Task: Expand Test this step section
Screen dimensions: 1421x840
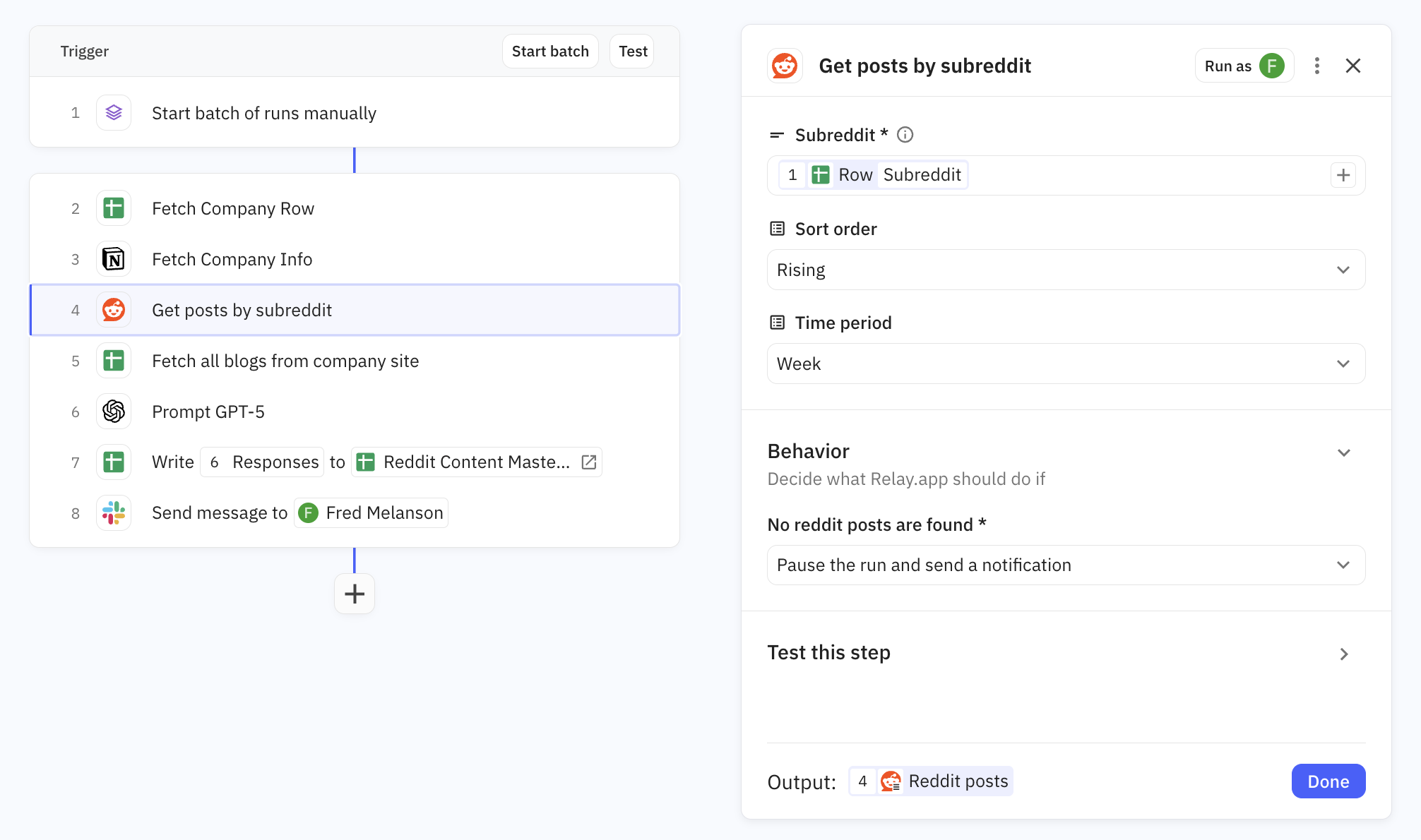Action: [1343, 654]
